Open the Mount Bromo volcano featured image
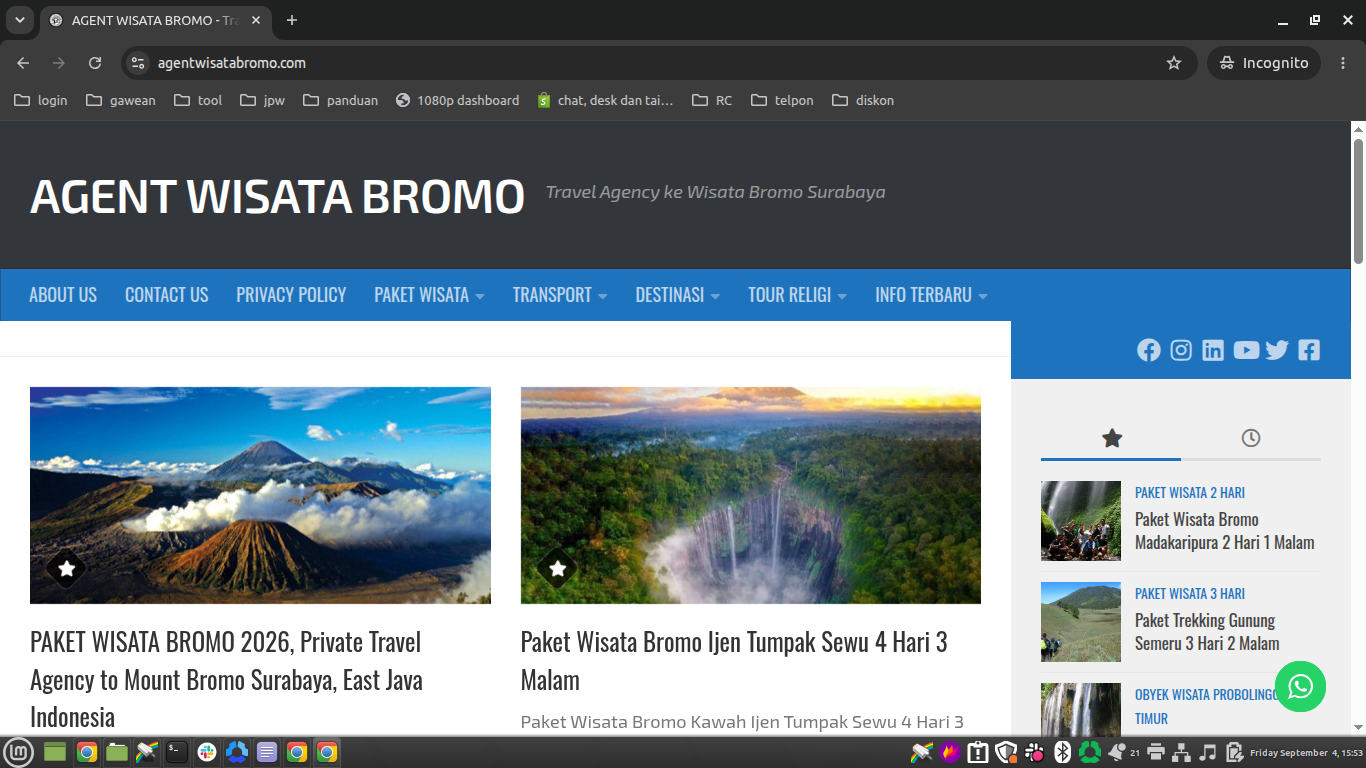The image size is (1366, 768). [260, 495]
